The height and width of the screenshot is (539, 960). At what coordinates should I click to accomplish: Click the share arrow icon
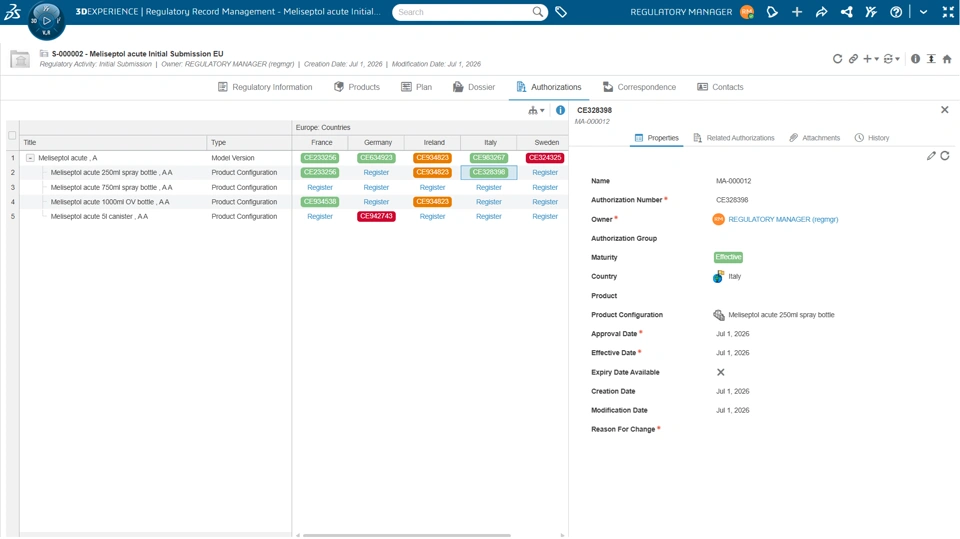[x=822, y=12]
